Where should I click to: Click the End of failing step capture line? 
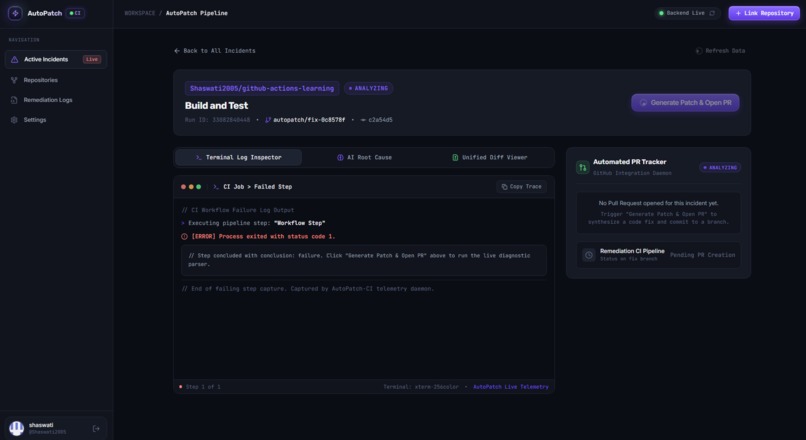308,288
